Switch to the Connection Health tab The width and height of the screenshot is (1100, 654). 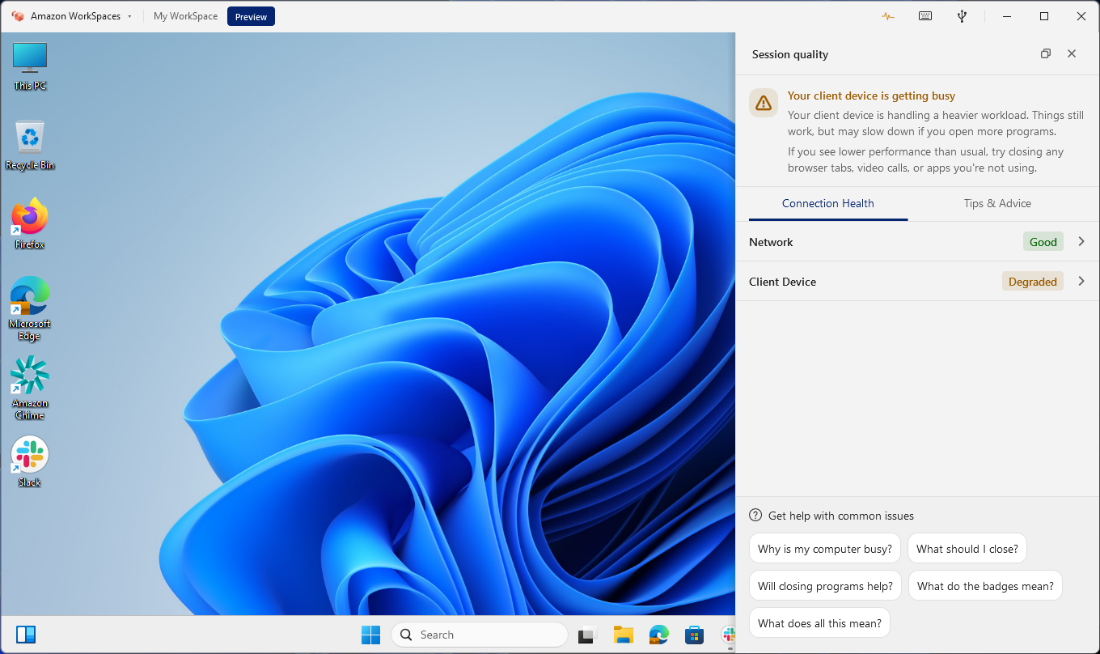point(828,203)
